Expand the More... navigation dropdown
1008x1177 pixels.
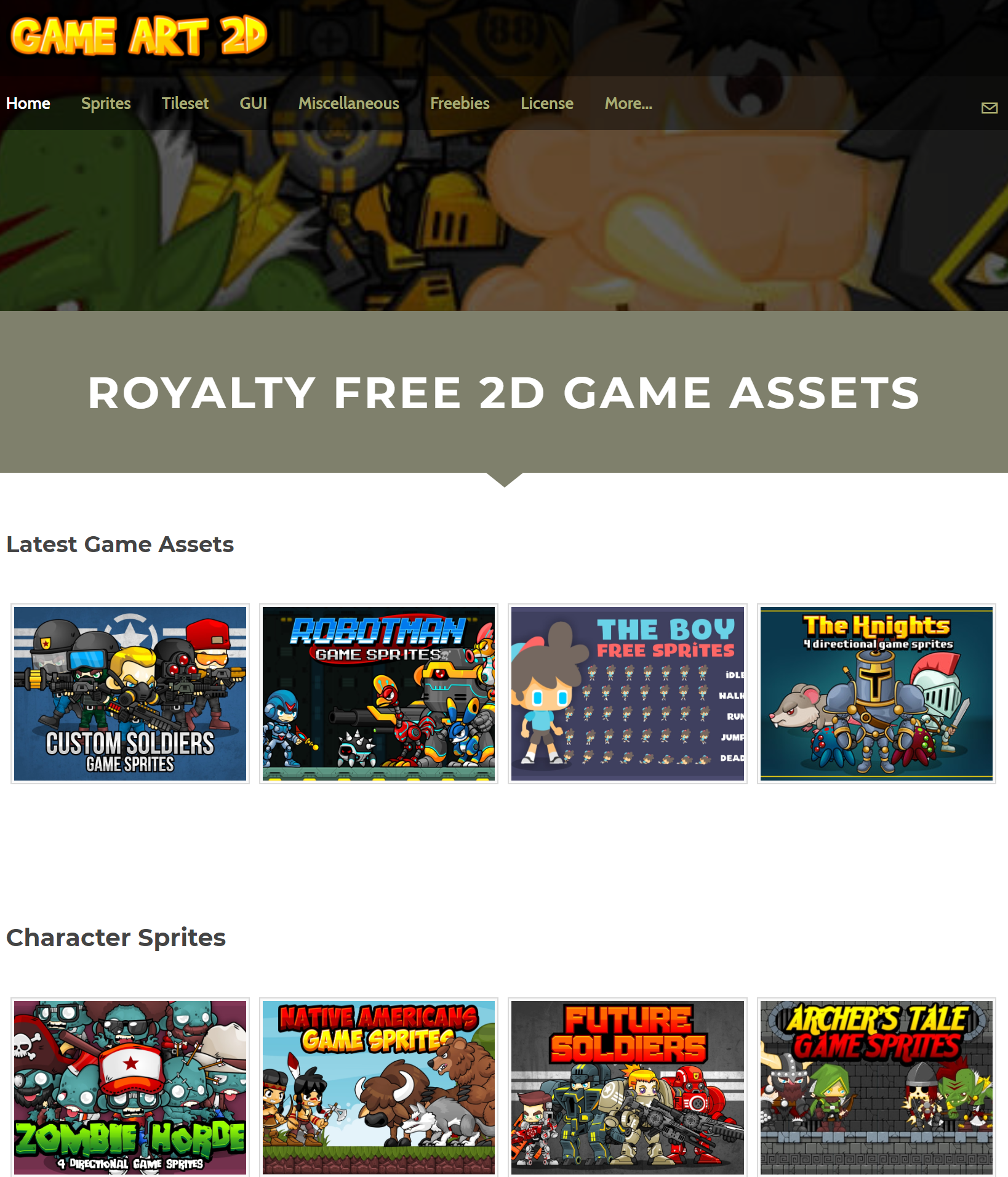628,103
